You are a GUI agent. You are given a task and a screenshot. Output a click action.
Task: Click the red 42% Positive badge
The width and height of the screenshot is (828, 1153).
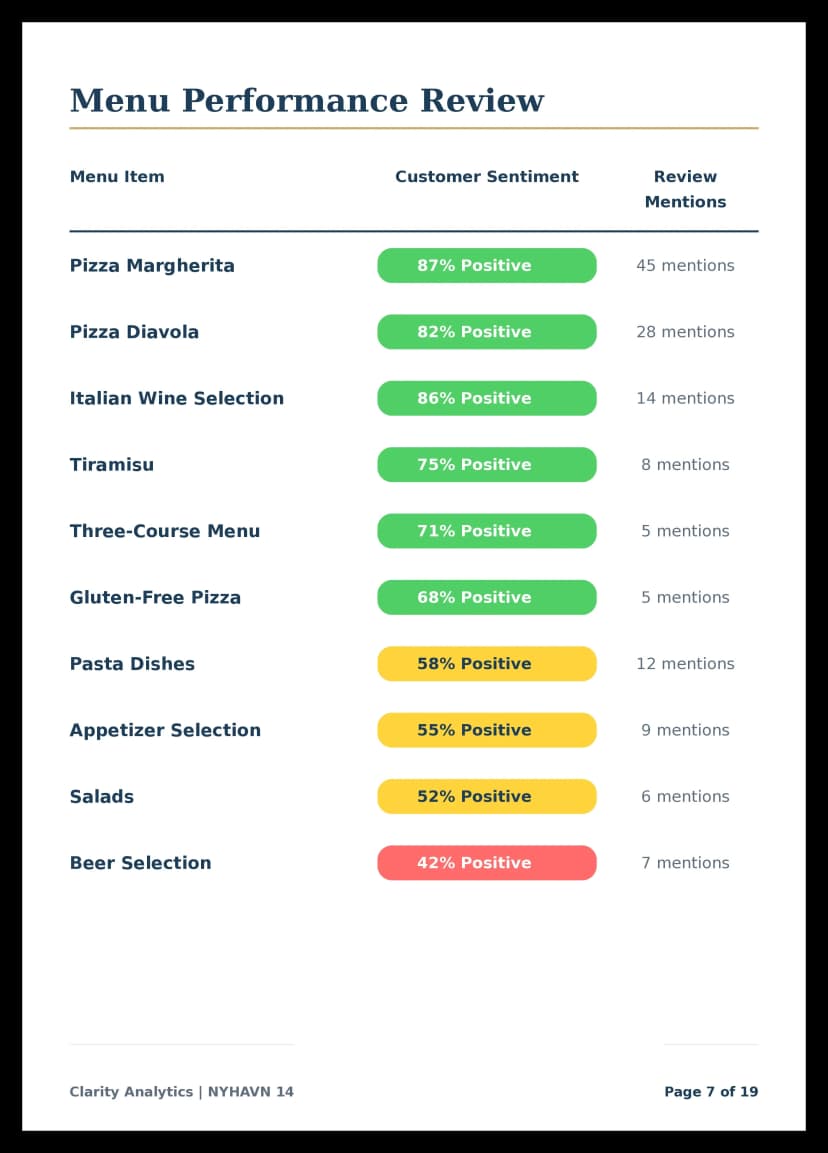(x=486, y=863)
